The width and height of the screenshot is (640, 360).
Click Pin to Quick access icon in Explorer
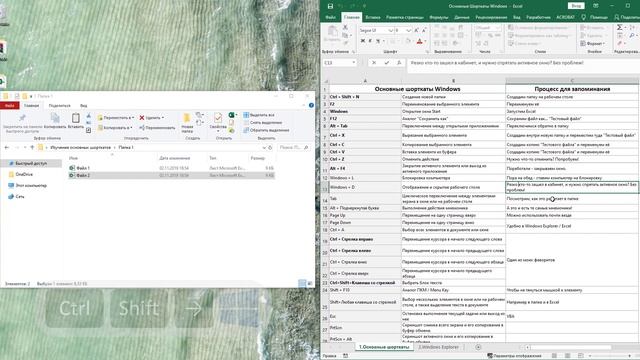pyautogui.click(x=22, y=119)
